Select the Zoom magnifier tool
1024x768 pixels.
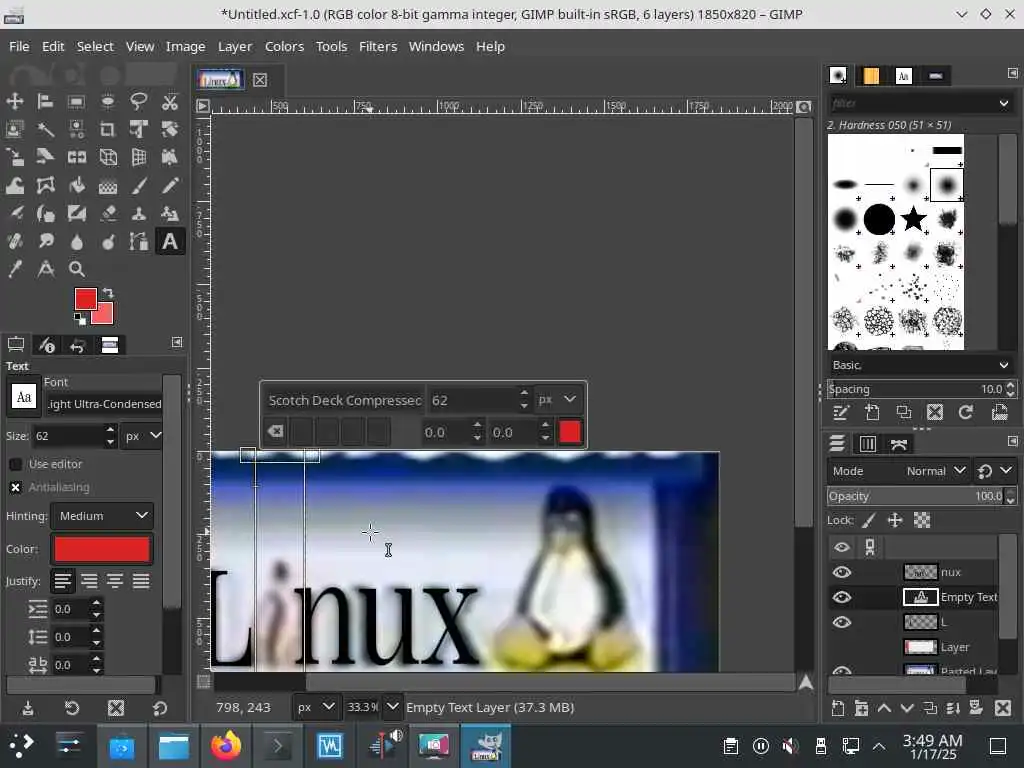pos(76,269)
